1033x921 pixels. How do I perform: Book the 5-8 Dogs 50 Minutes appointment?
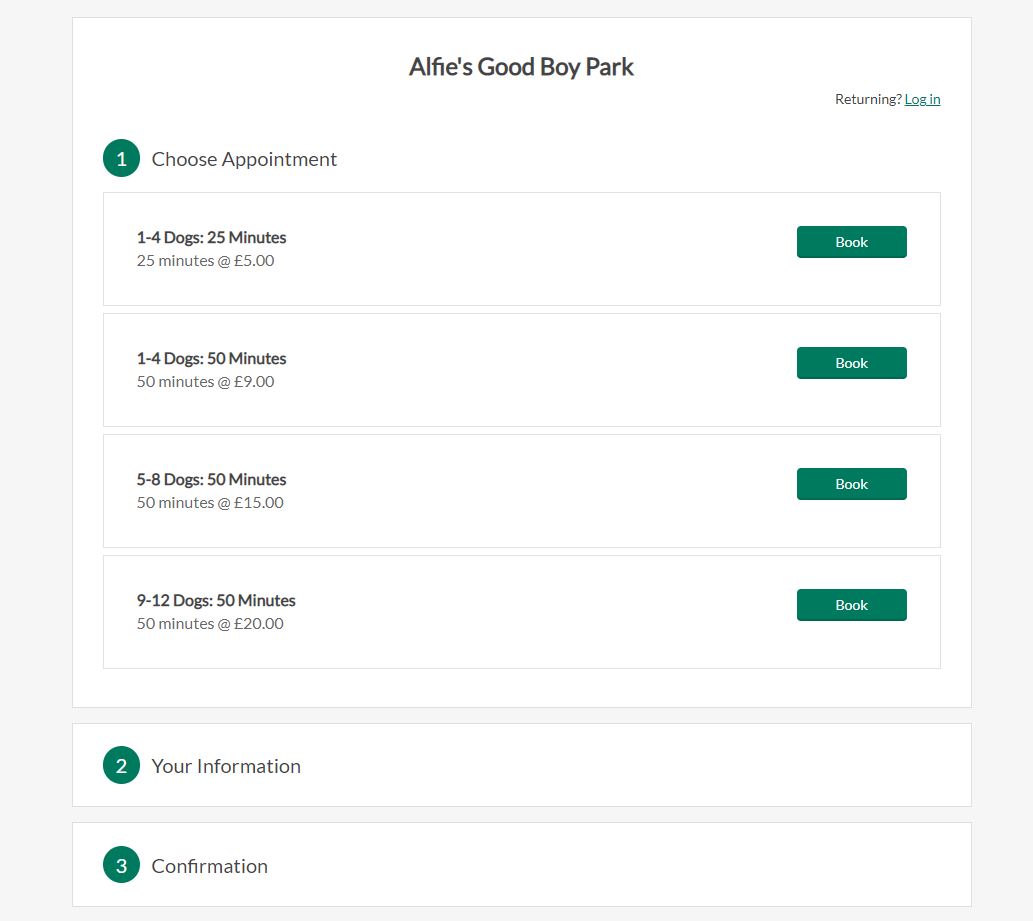[851, 484]
